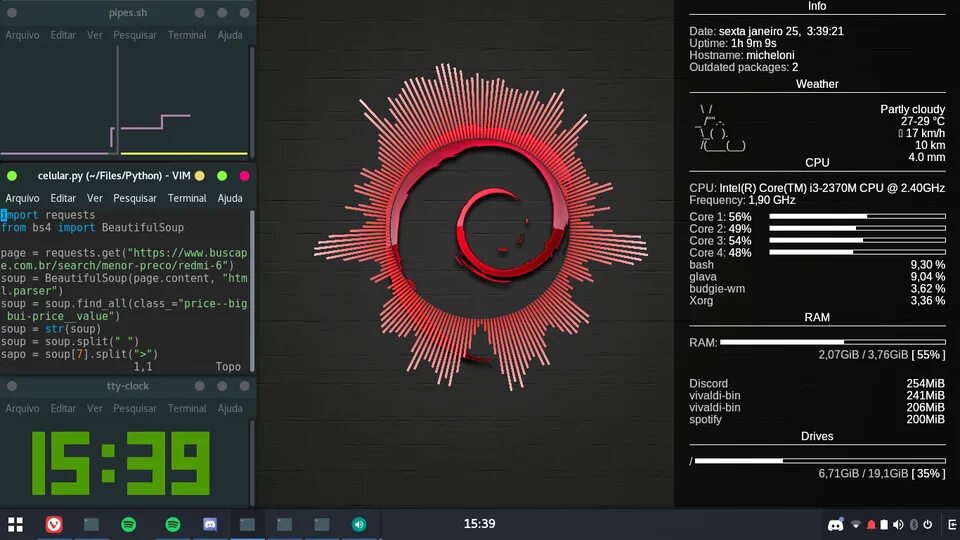The image size is (960, 540).
Task: Open Editar menu in celular.py VIM window
Action: click(63, 198)
